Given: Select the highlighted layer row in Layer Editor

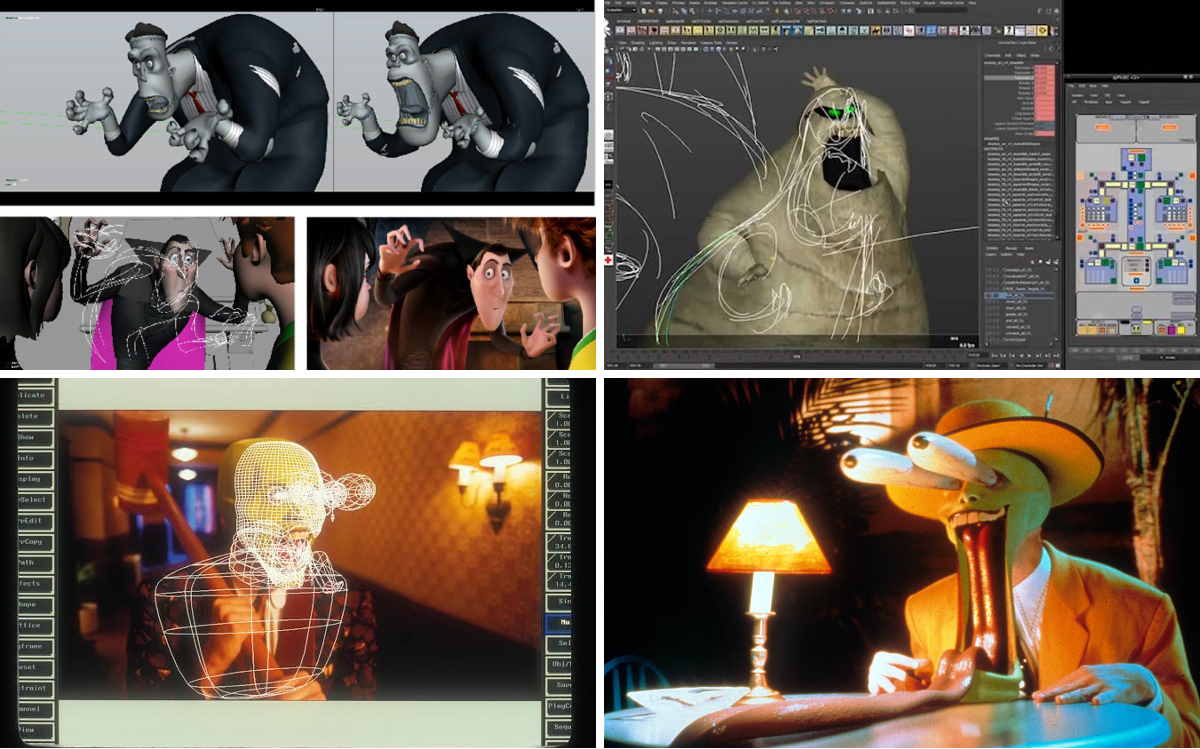Looking at the screenshot, I should click(x=1018, y=297).
